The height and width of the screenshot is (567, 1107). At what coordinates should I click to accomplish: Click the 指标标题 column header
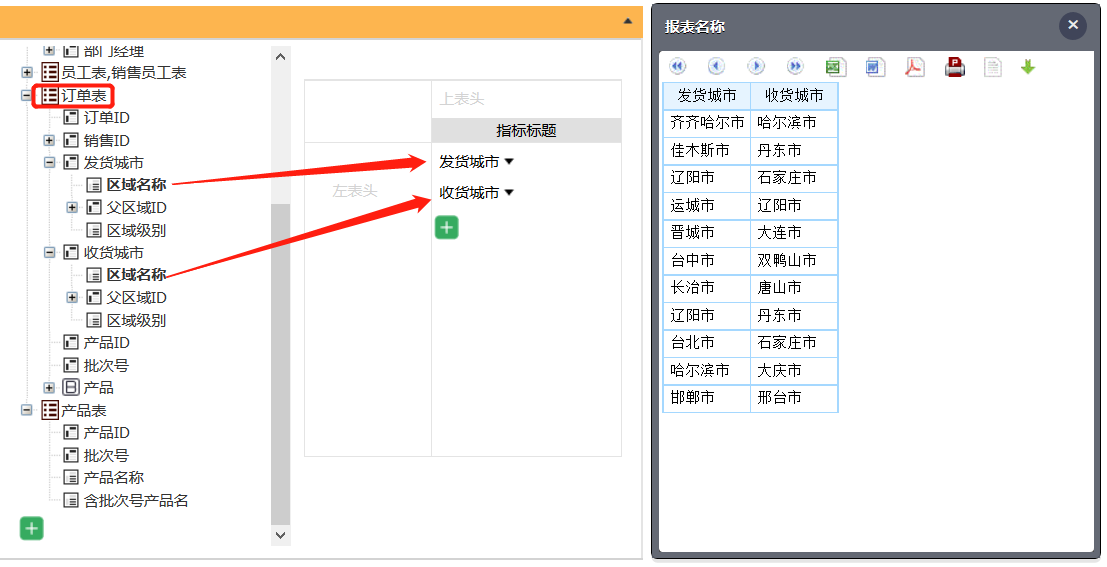[526, 131]
